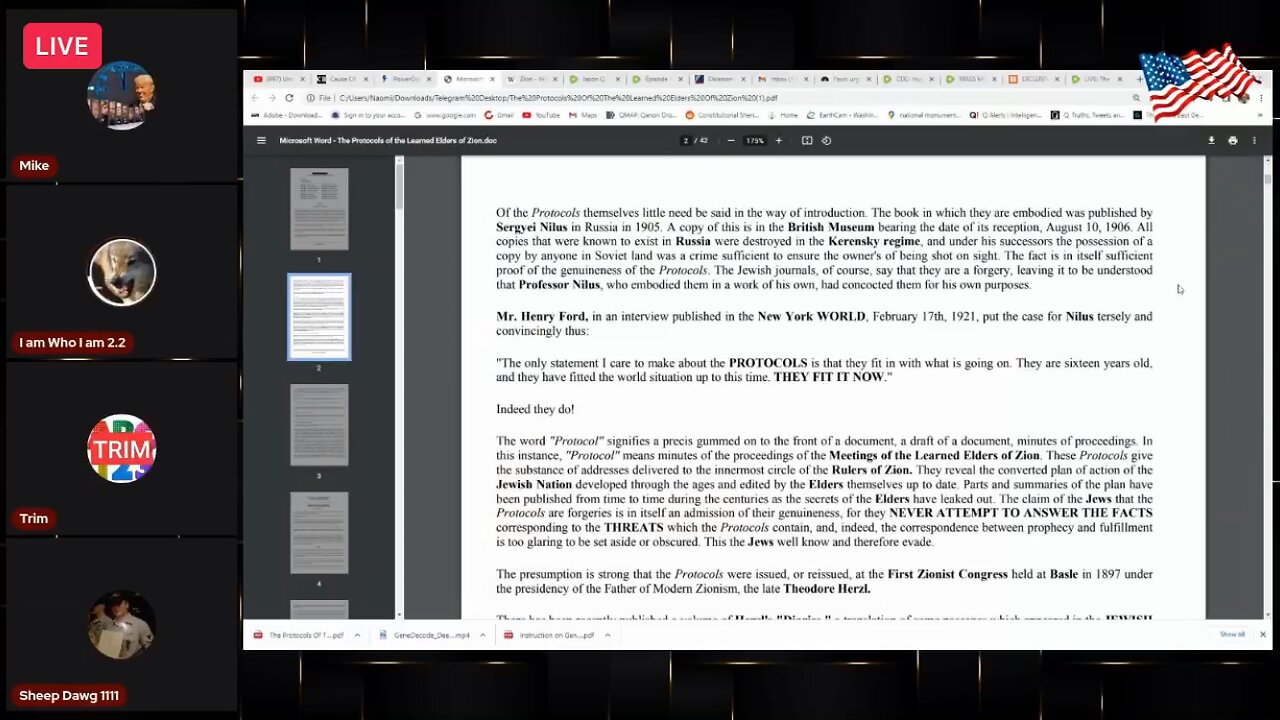Select page 1 thumbnail
Viewport: 1280px width, 720px height.
(x=319, y=209)
